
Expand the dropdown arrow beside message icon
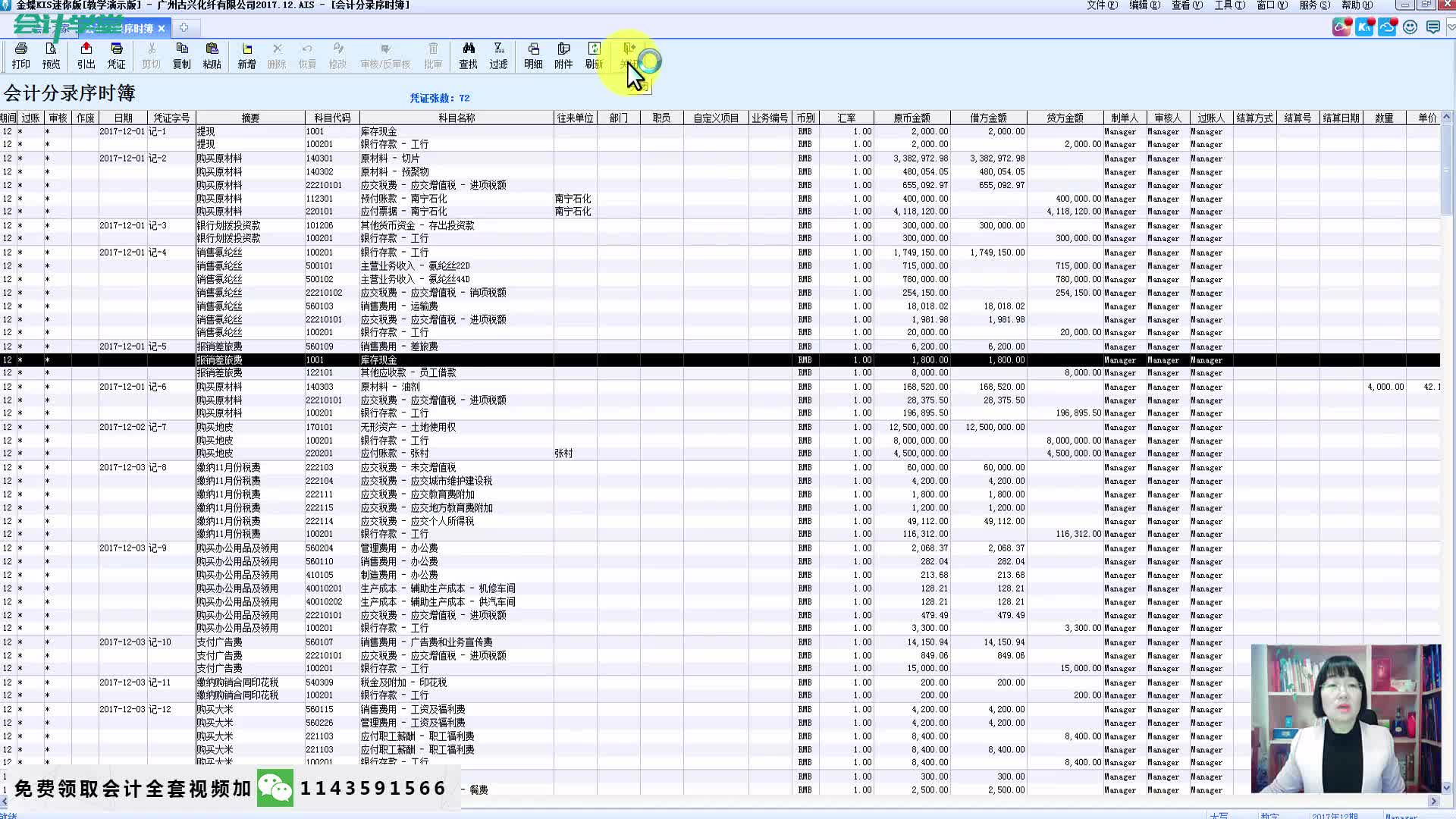(1450, 27)
